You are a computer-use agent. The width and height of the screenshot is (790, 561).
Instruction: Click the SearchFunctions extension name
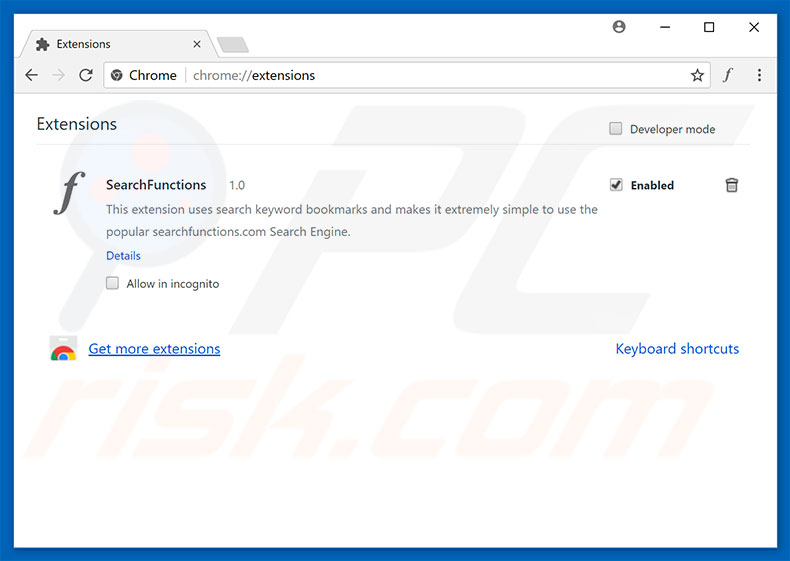pyautogui.click(x=156, y=185)
